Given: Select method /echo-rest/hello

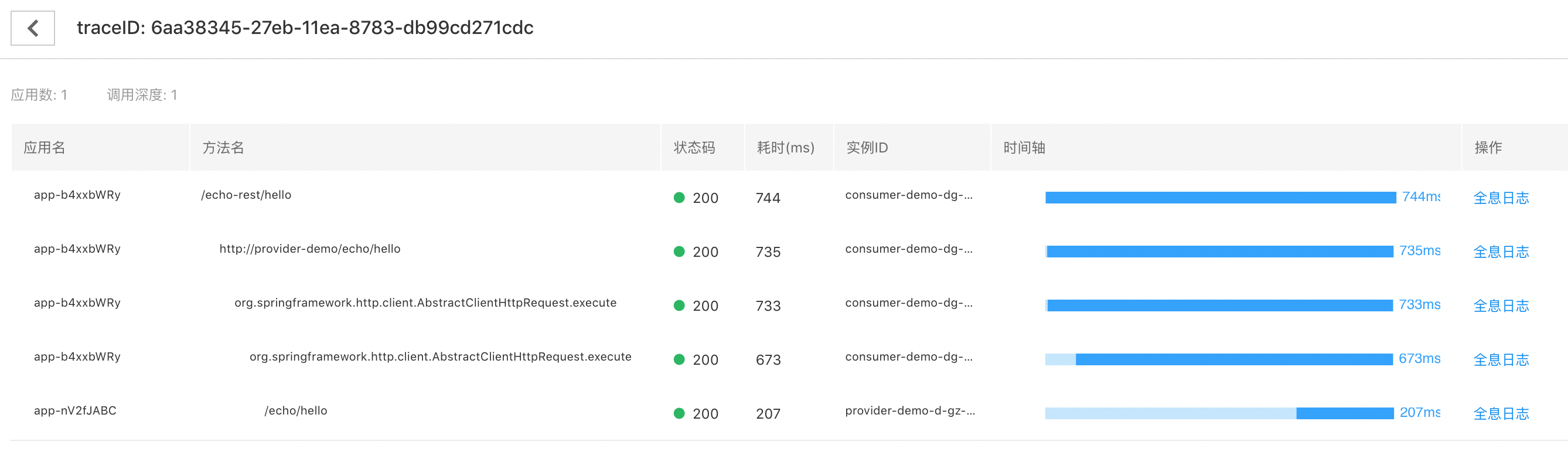Looking at the screenshot, I should (x=247, y=195).
